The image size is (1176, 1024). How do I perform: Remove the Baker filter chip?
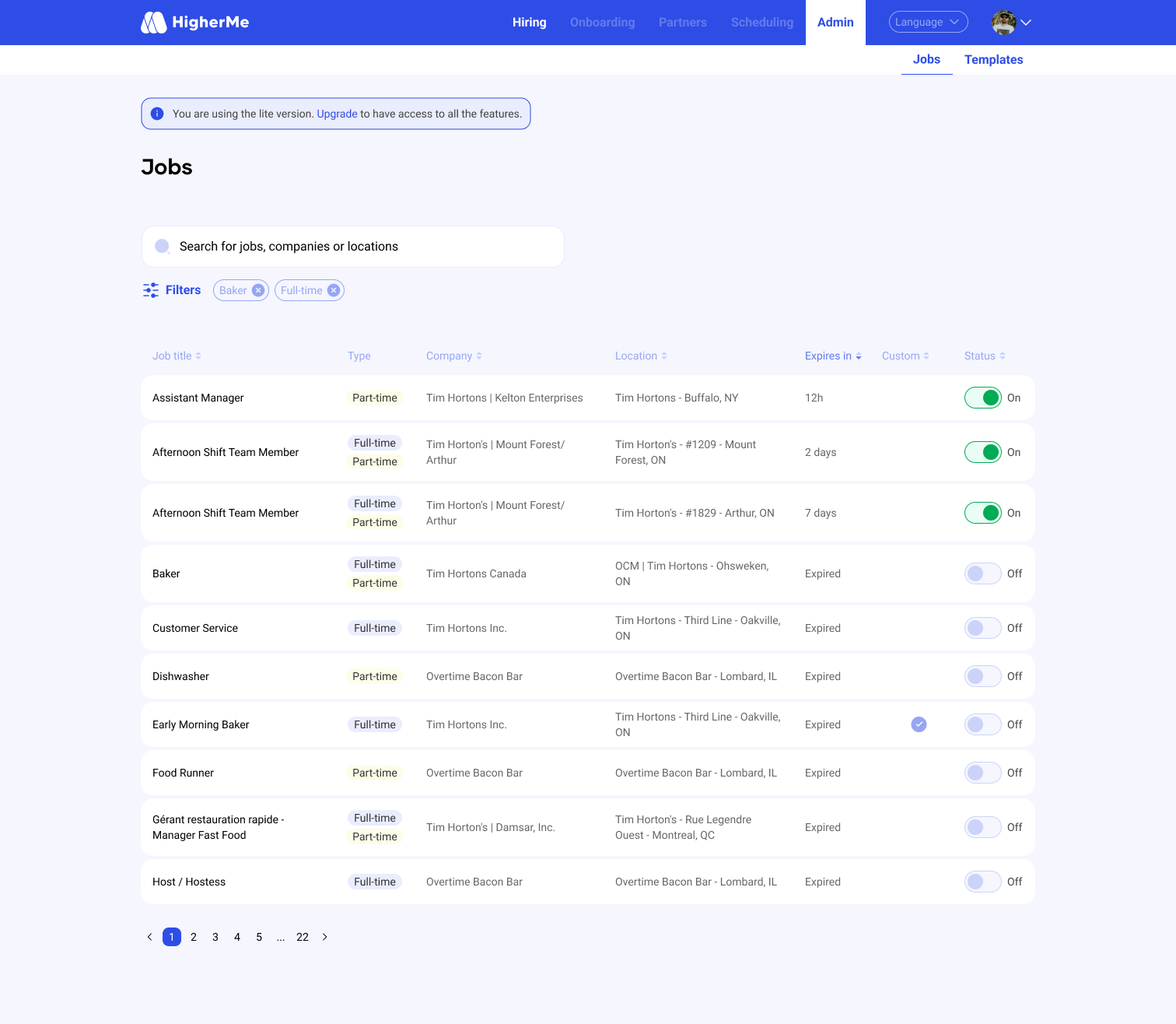tap(258, 290)
